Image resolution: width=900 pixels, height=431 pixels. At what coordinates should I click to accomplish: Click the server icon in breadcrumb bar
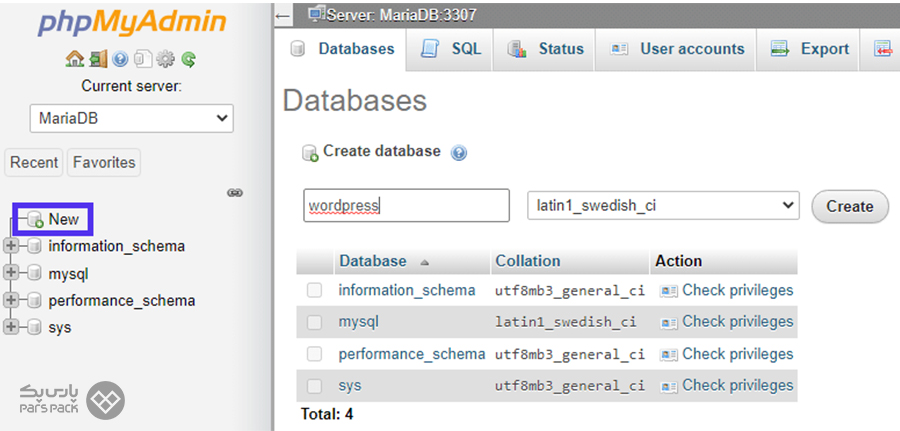(316, 13)
